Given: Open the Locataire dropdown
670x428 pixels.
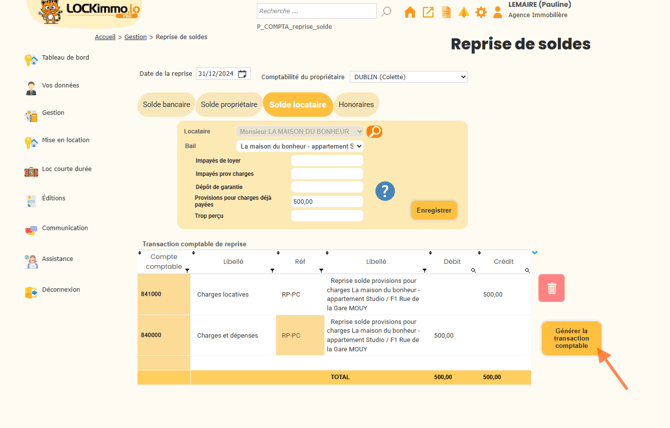Looking at the screenshot, I should [300, 132].
